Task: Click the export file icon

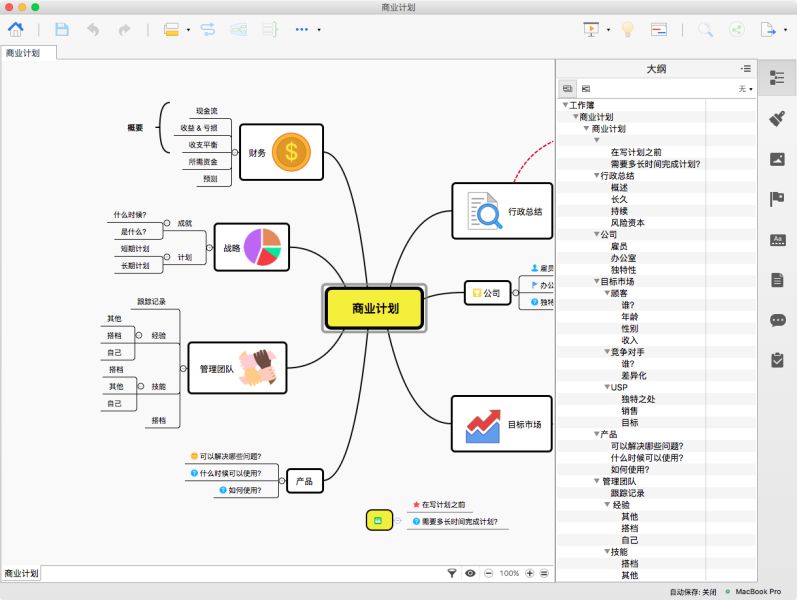Action: [x=768, y=29]
